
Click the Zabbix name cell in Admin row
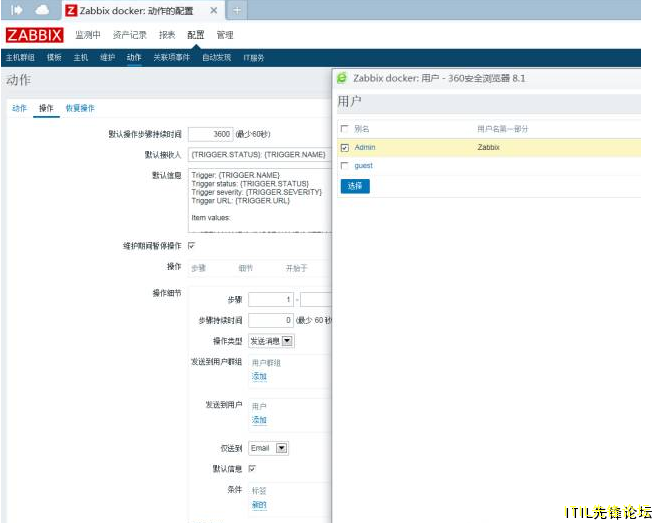[x=489, y=147]
